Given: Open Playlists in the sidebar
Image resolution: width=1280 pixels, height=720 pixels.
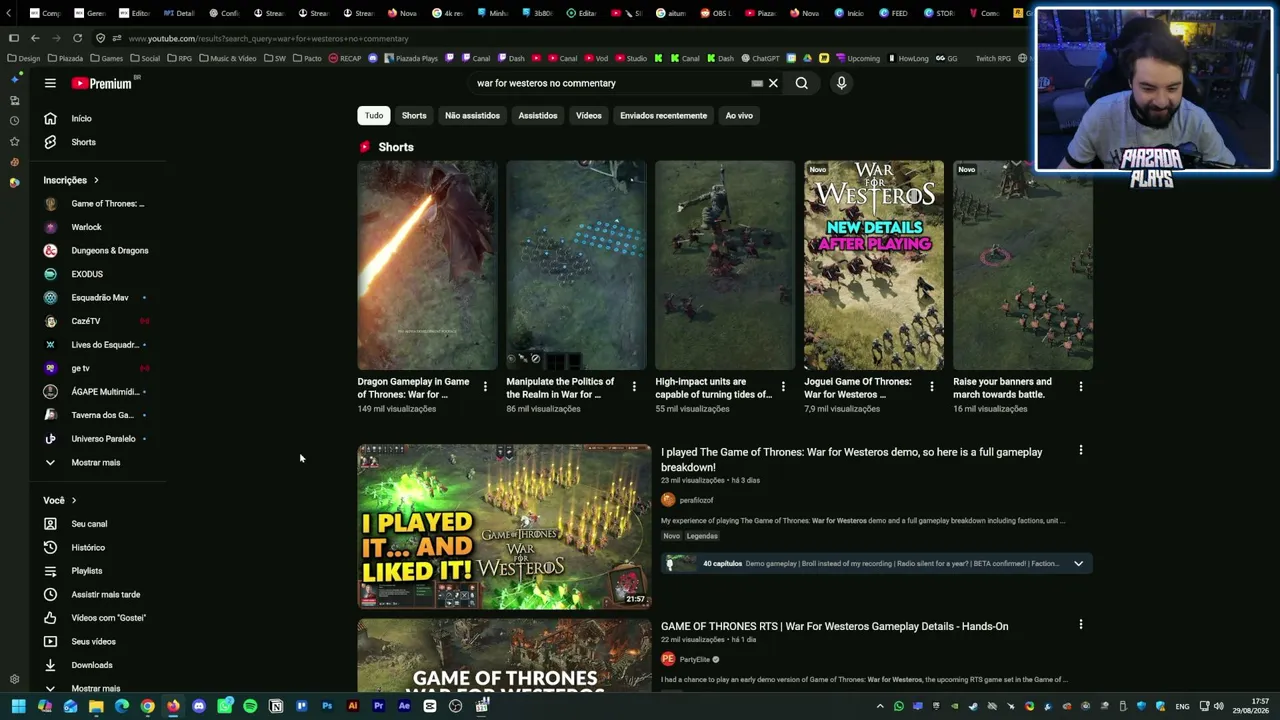Looking at the screenshot, I should (x=100, y=571).
